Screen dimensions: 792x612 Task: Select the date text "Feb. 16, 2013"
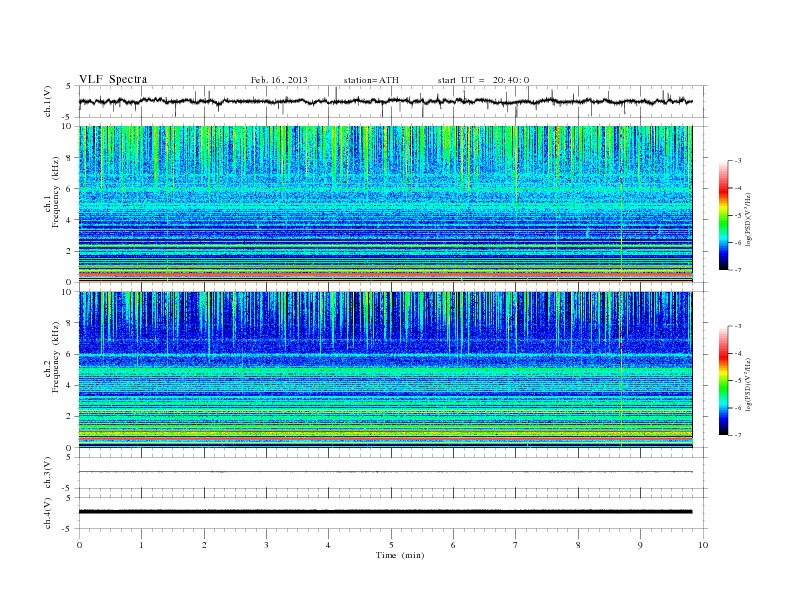pyautogui.click(x=279, y=80)
